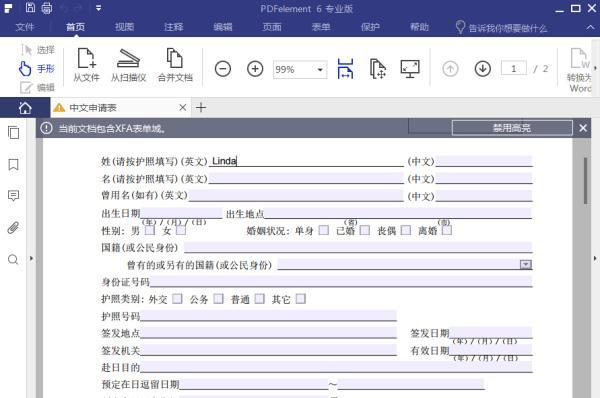This screenshot has height=398, width=600.
Task: Go to next page with down arrow
Action: [x=483, y=69]
